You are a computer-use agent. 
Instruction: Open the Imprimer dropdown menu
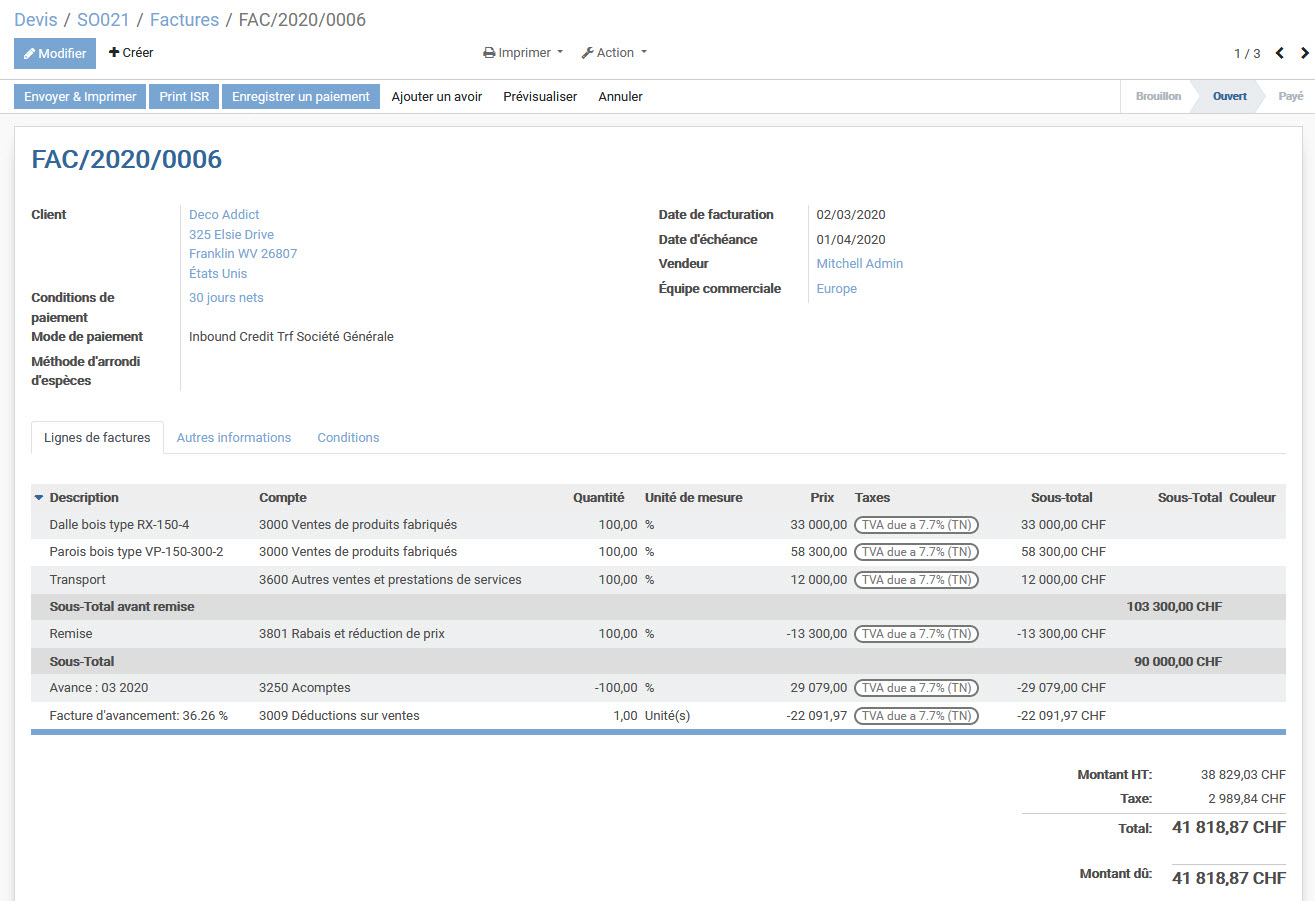click(523, 53)
